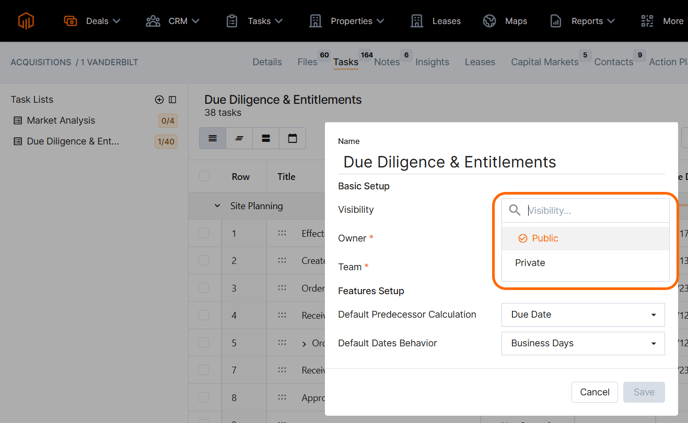Check the checkbox for row 3
The width and height of the screenshot is (688, 423).
pyautogui.click(x=204, y=288)
